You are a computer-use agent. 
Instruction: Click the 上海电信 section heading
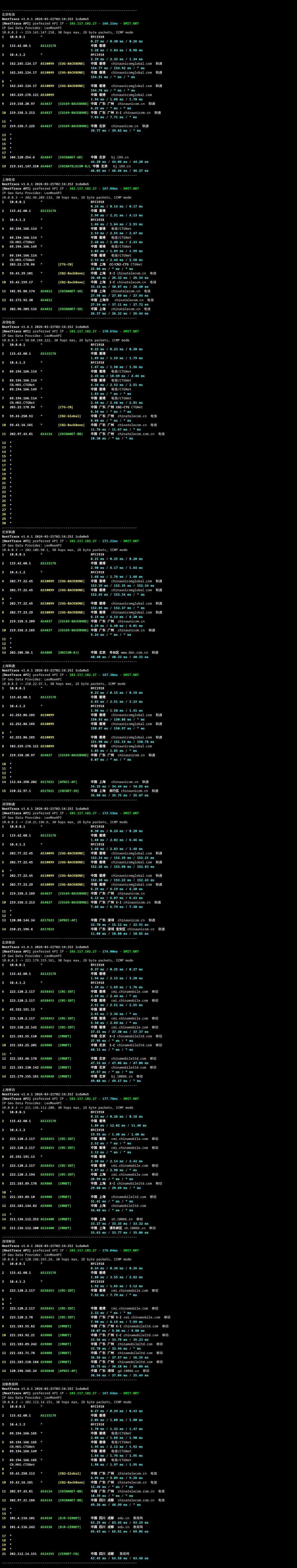pos(8,179)
